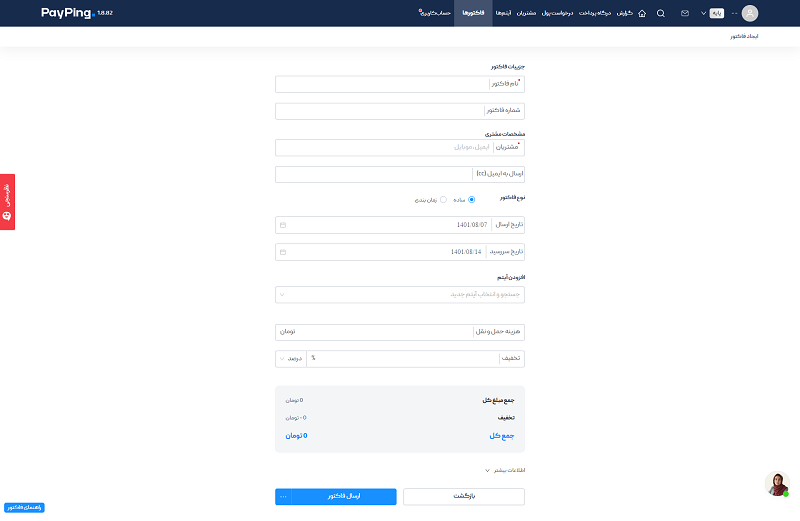
Task: Click the ارسال فاکتور button
Action: click(x=344, y=497)
